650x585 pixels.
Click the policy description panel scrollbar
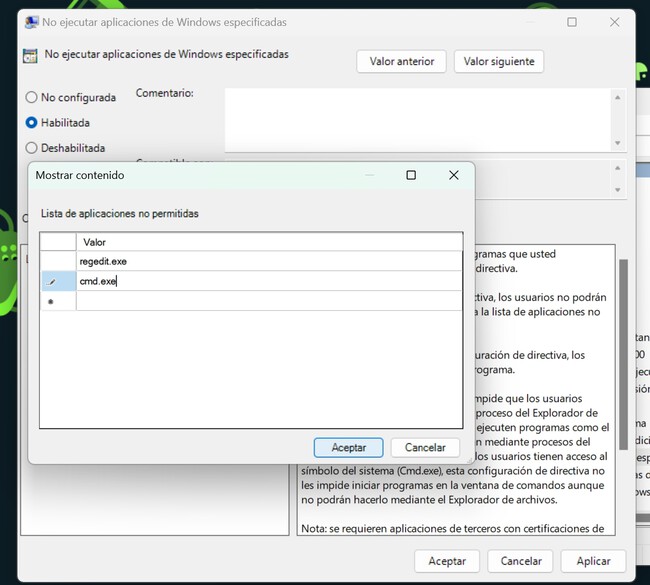pos(623,350)
